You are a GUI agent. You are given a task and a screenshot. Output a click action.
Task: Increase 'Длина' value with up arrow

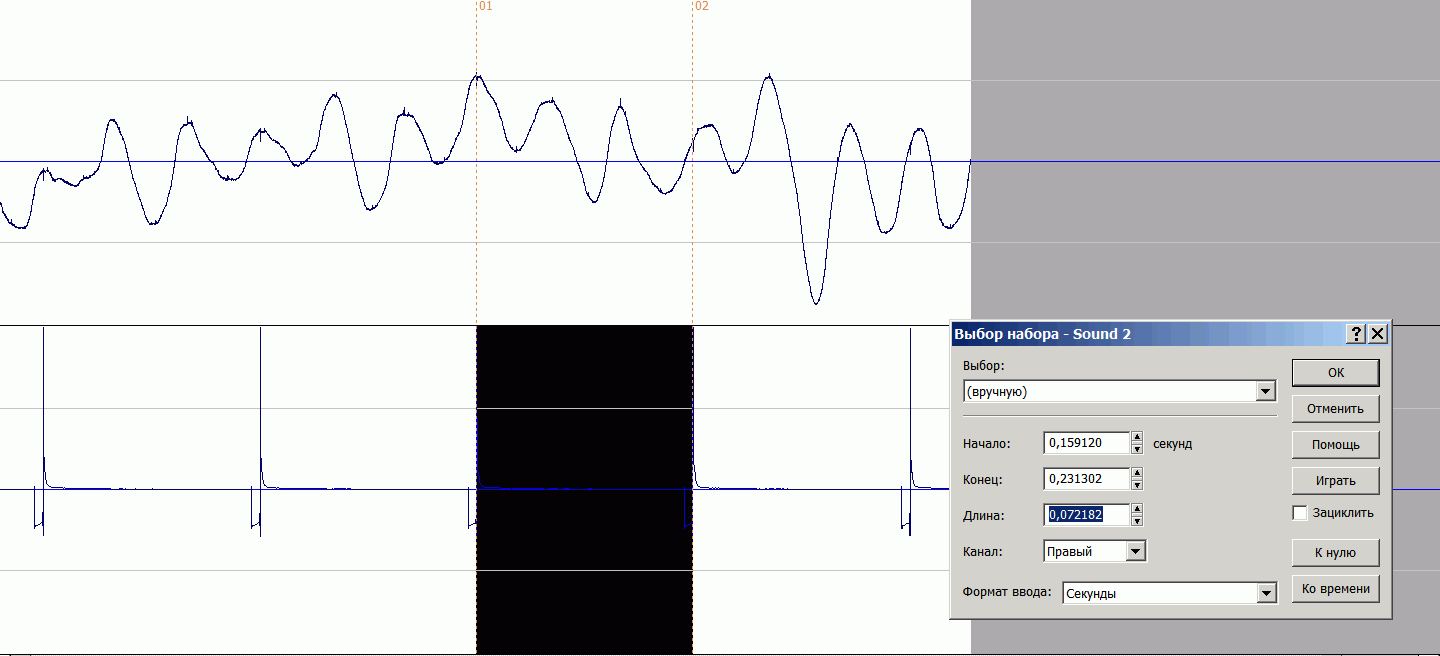click(1137, 509)
